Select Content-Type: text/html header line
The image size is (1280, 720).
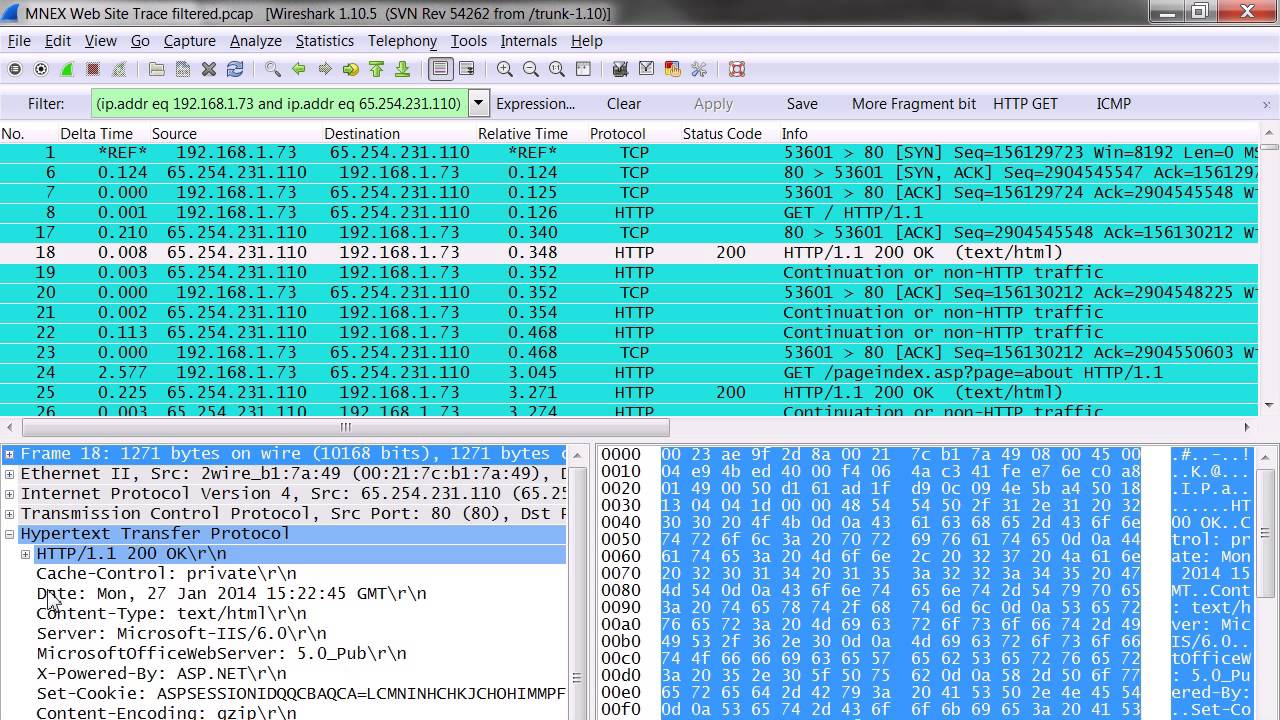click(x=171, y=614)
